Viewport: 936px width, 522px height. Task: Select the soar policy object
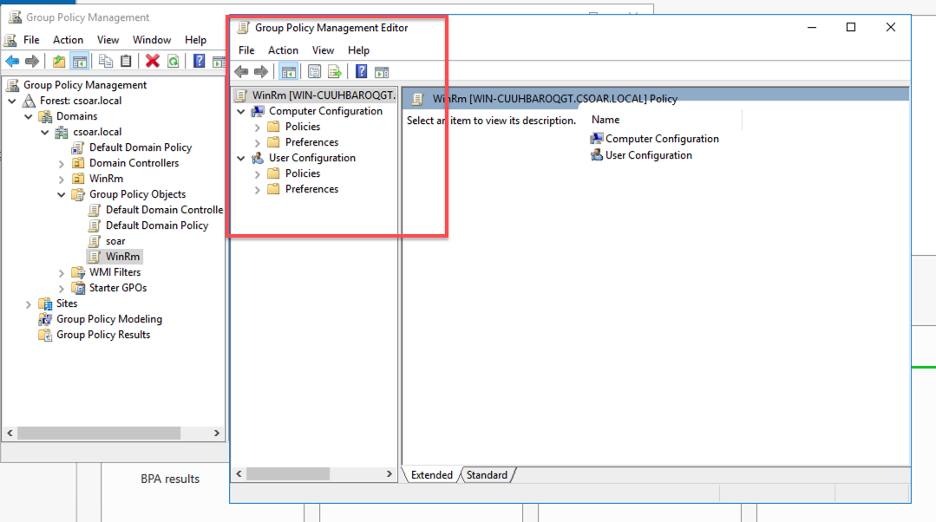pyautogui.click(x=115, y=241)
